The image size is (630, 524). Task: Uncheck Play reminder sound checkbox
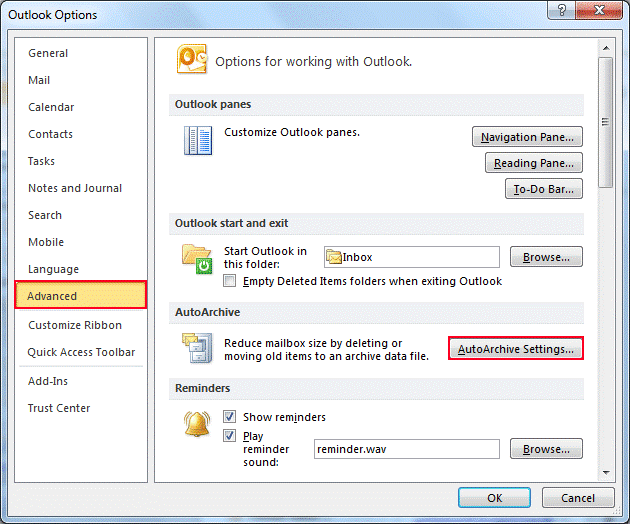coord(229,435)
